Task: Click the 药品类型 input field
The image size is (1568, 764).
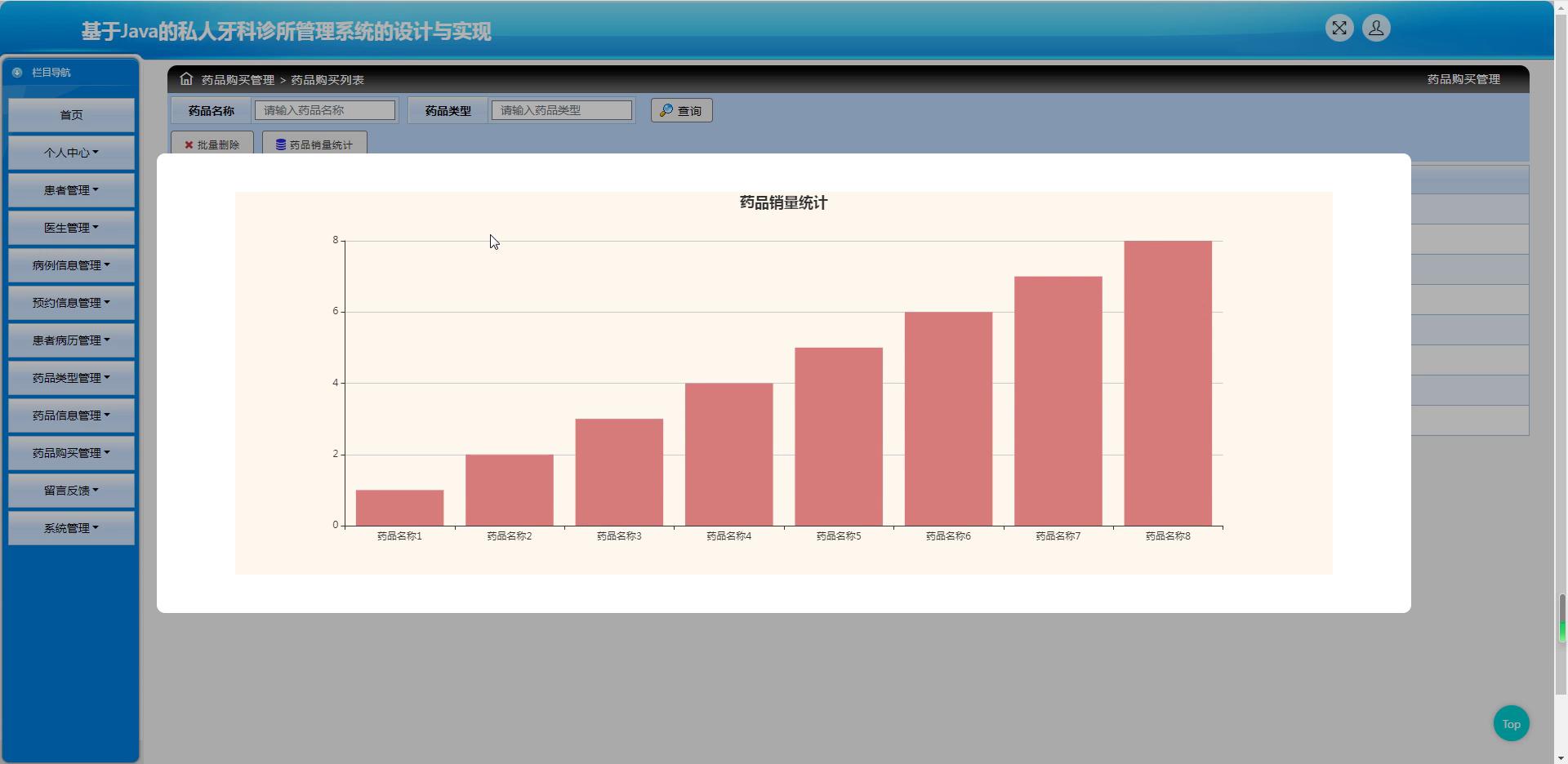Action: [x=562, y=110]
